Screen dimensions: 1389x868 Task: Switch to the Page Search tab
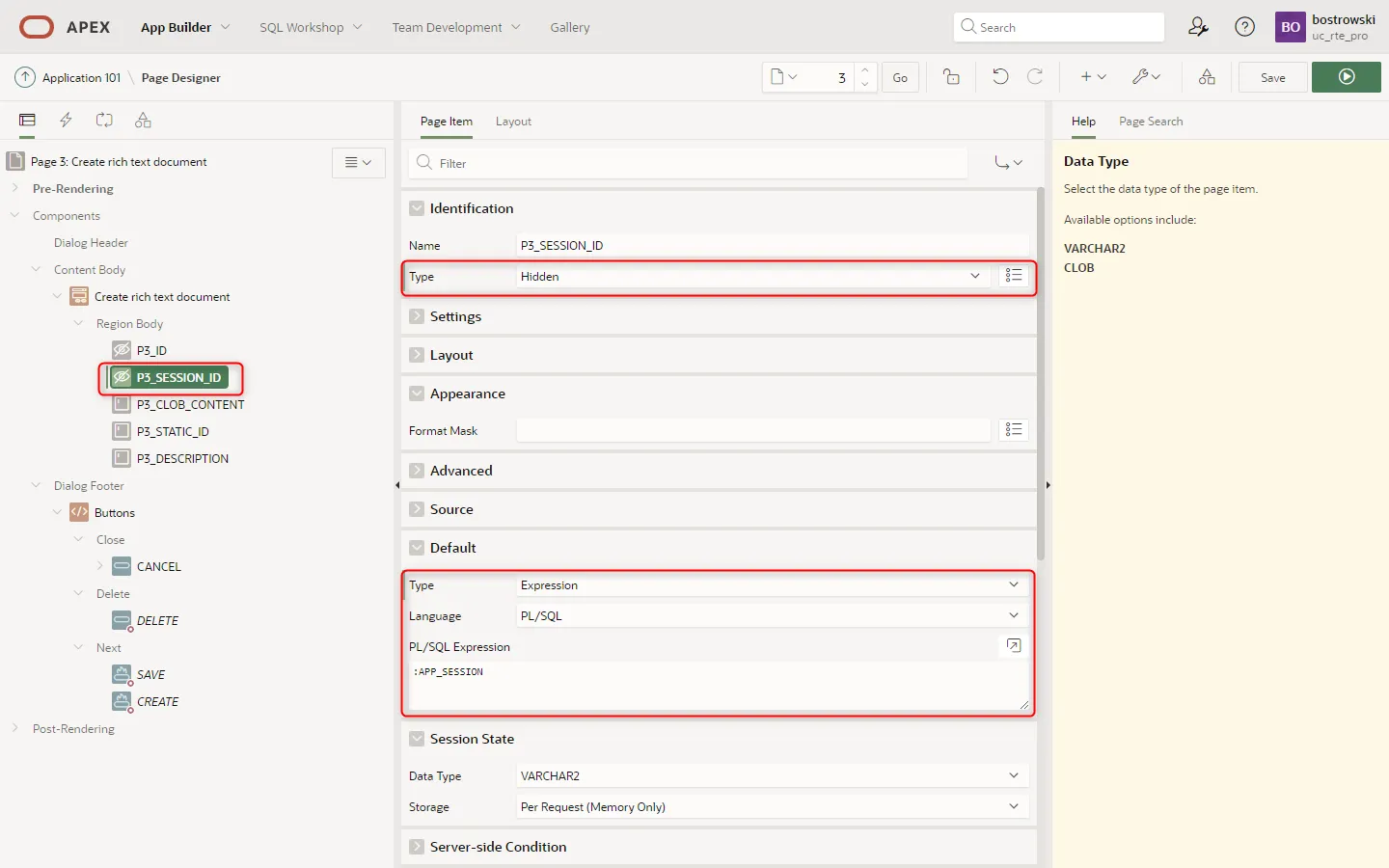pyautogui.click(x=1150, y=122)
